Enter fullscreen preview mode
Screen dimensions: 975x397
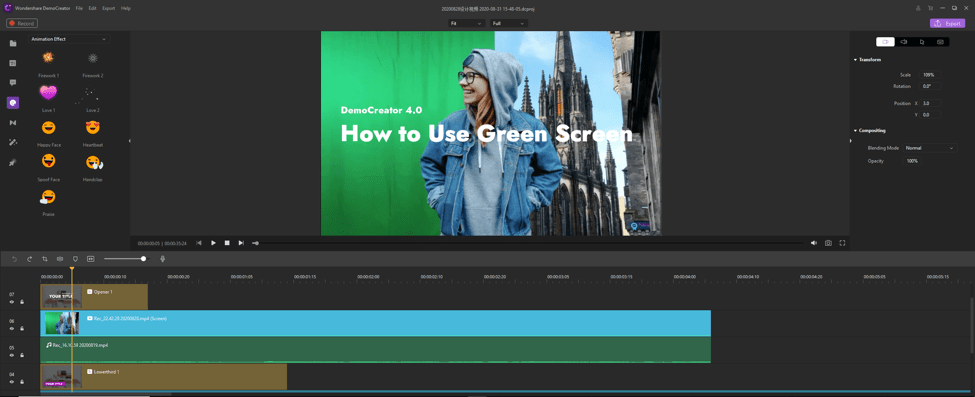point(843,243)
